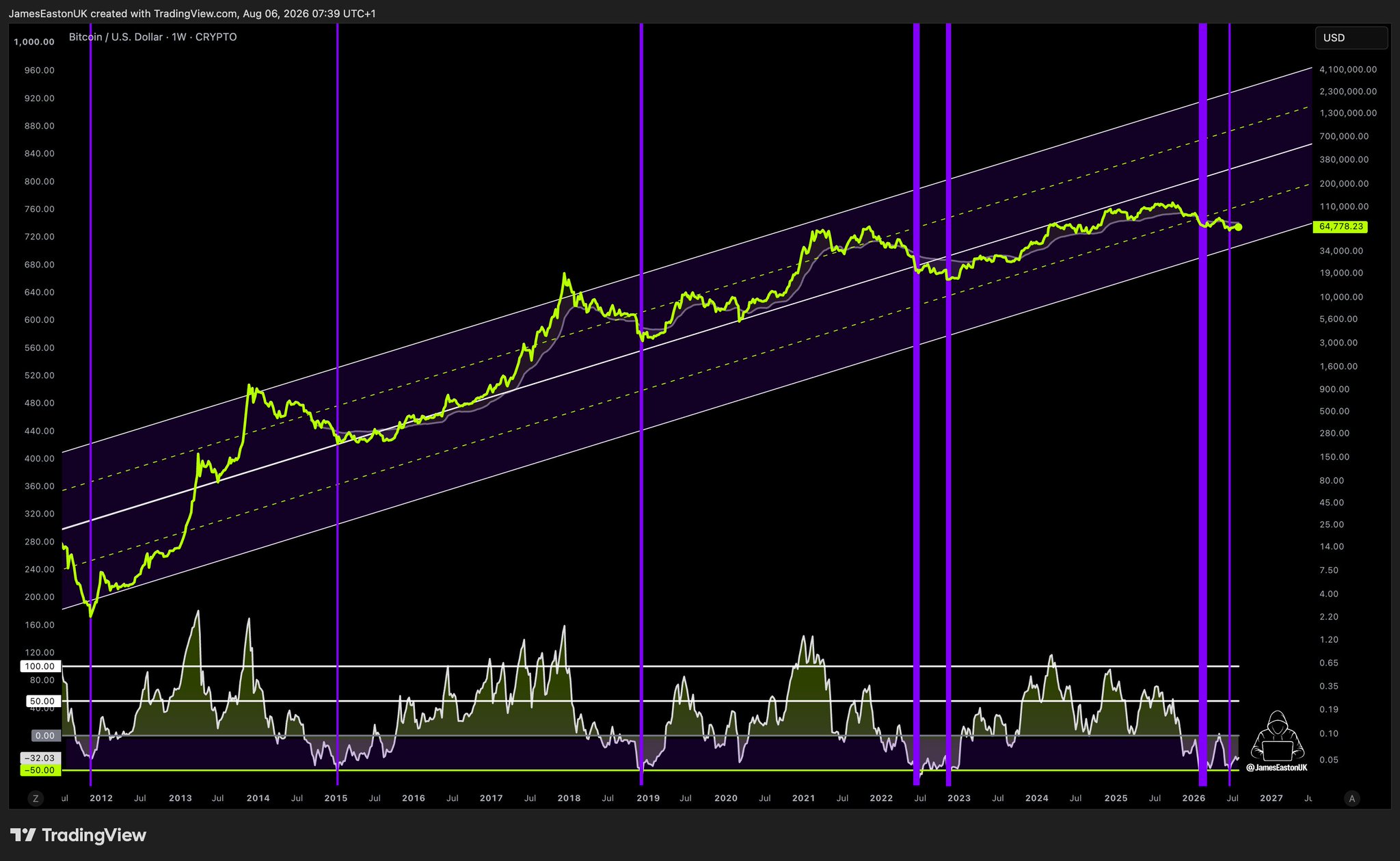Click the 2014 year label on time axis
Image resolution: width=1400 pixels, height=861 pixels.
[x=258, y=798]
